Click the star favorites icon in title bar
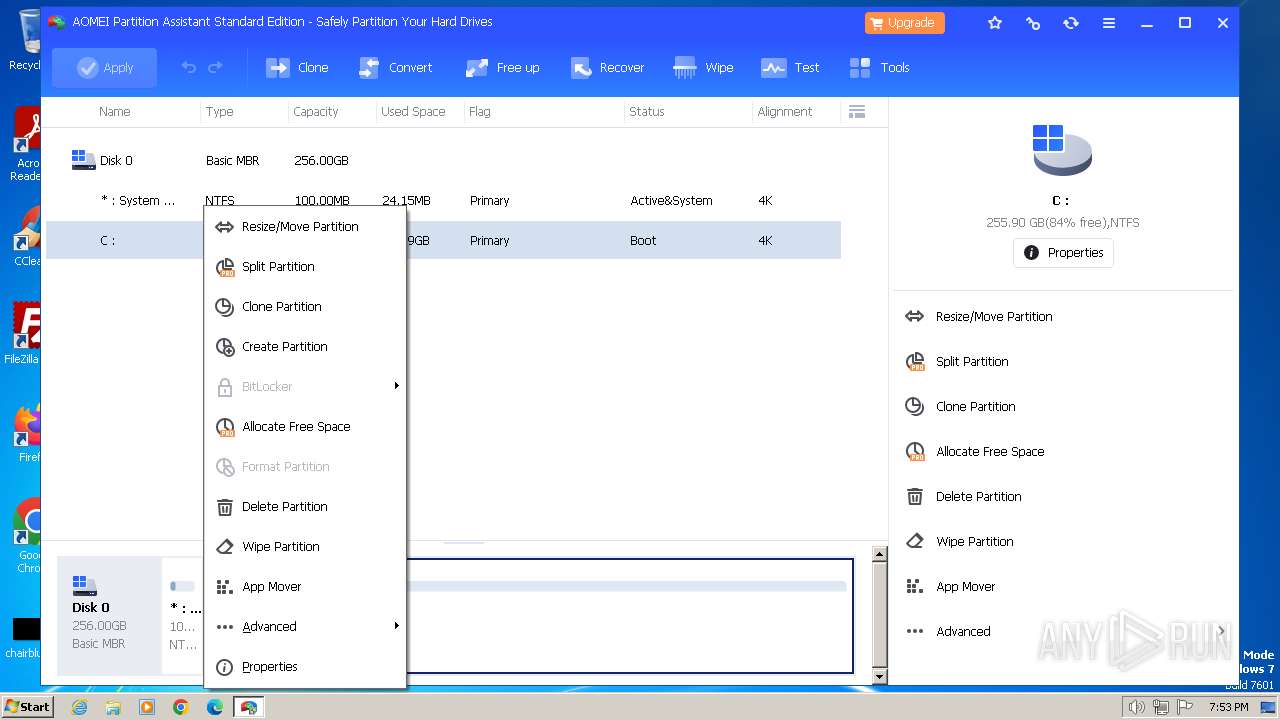Screen dimensions: 1280x720 click(995, 23)
